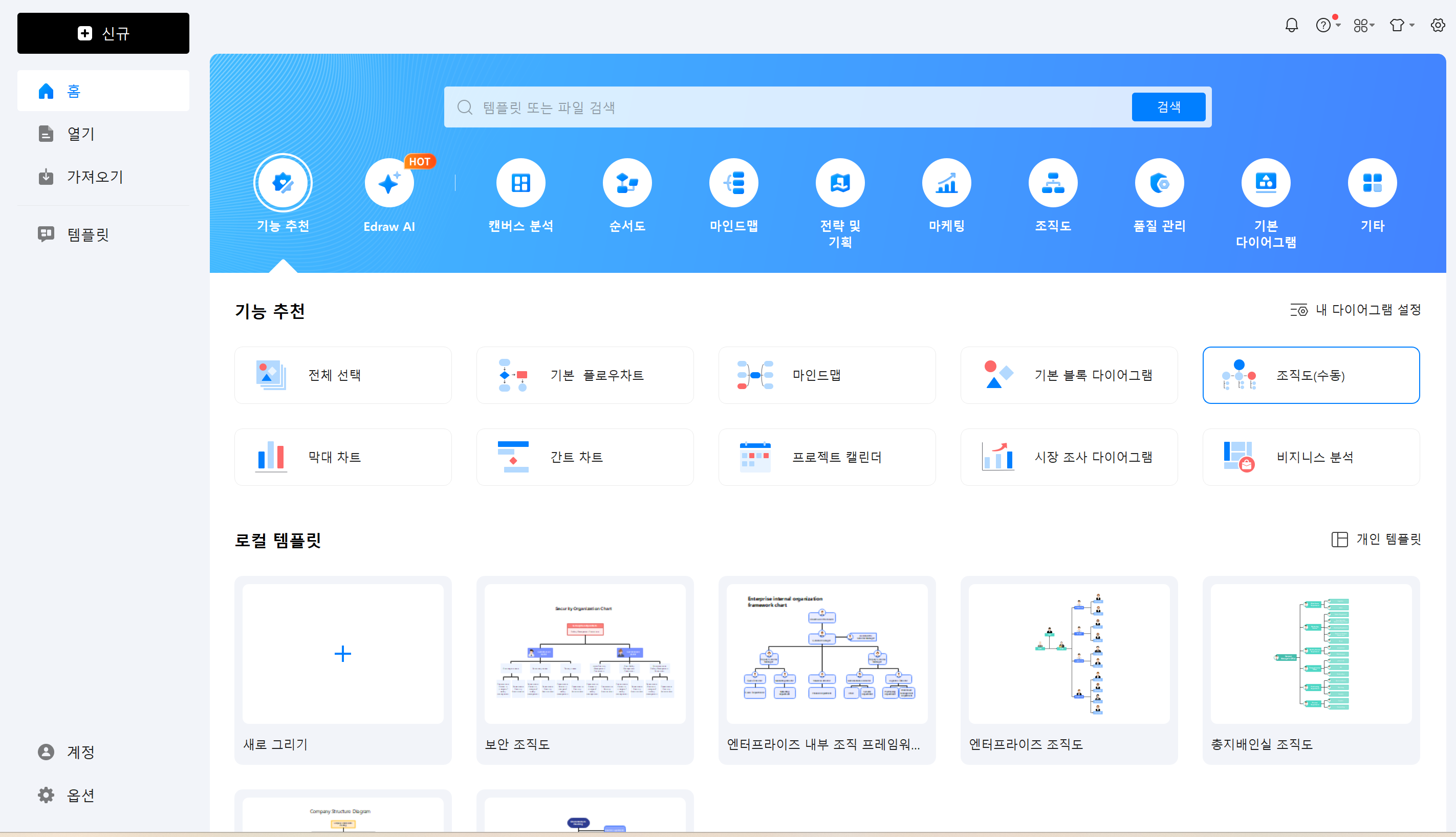
Task: Click the 전체 선택 card
Action: point(343,375)
